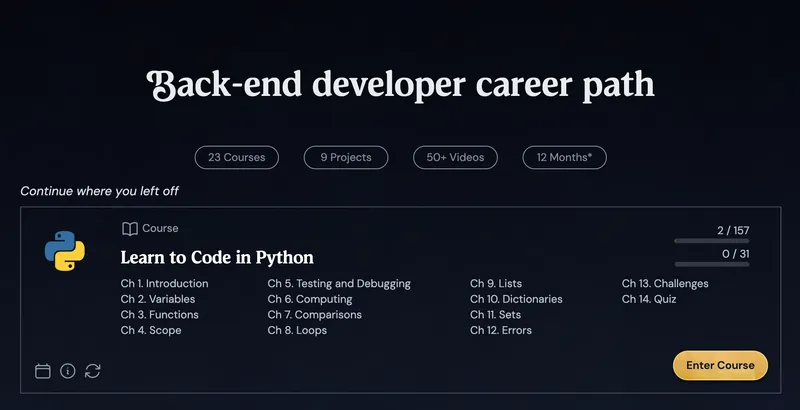Select the 50+ Videos pill
800x410 pixels.
tap(455, 157)
